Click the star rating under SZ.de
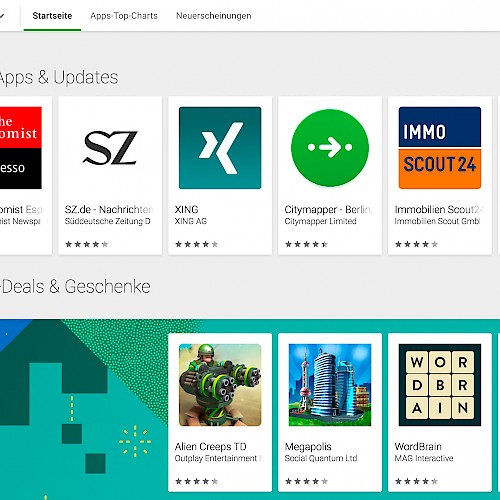500x500 pixels. click(x=87, y=244)
